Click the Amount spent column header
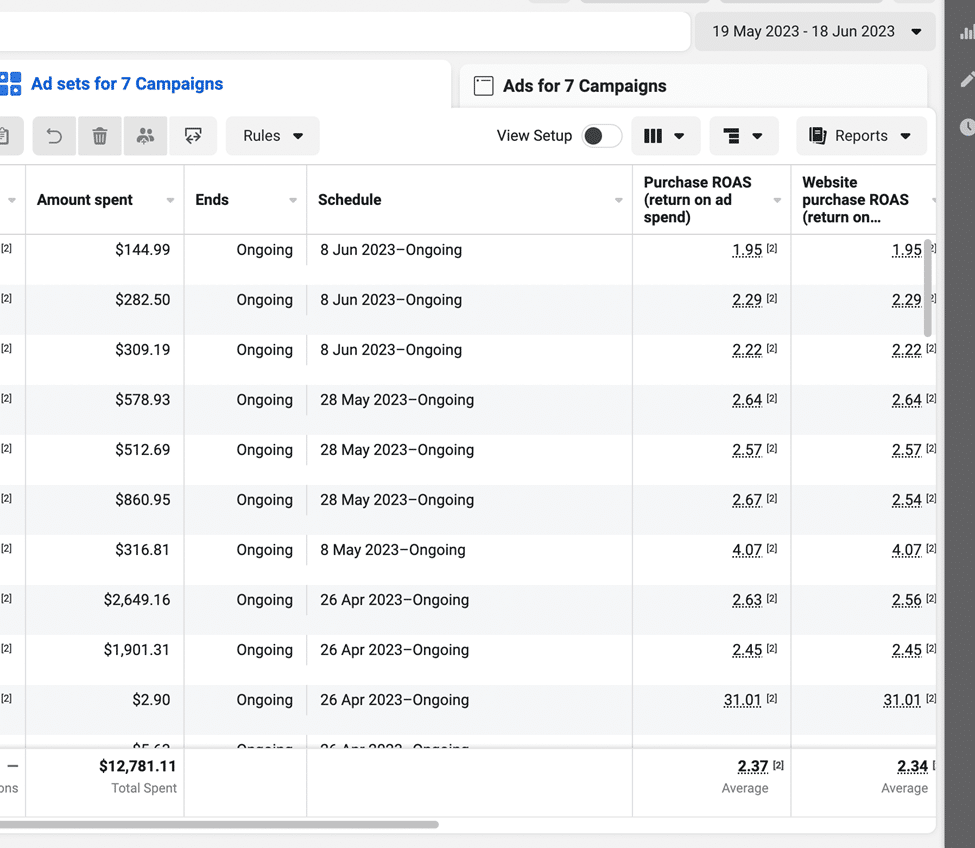The image size is (975, 848). 85,200
